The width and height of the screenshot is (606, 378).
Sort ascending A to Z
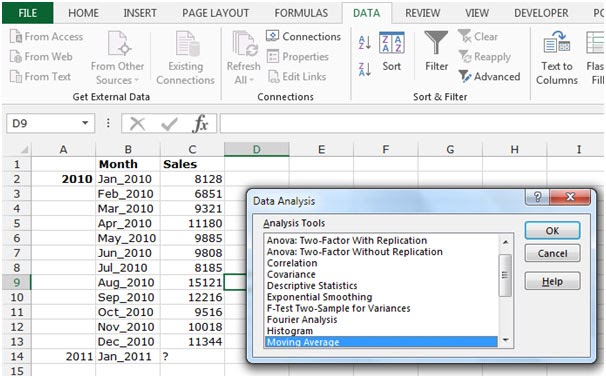[365, 42]
